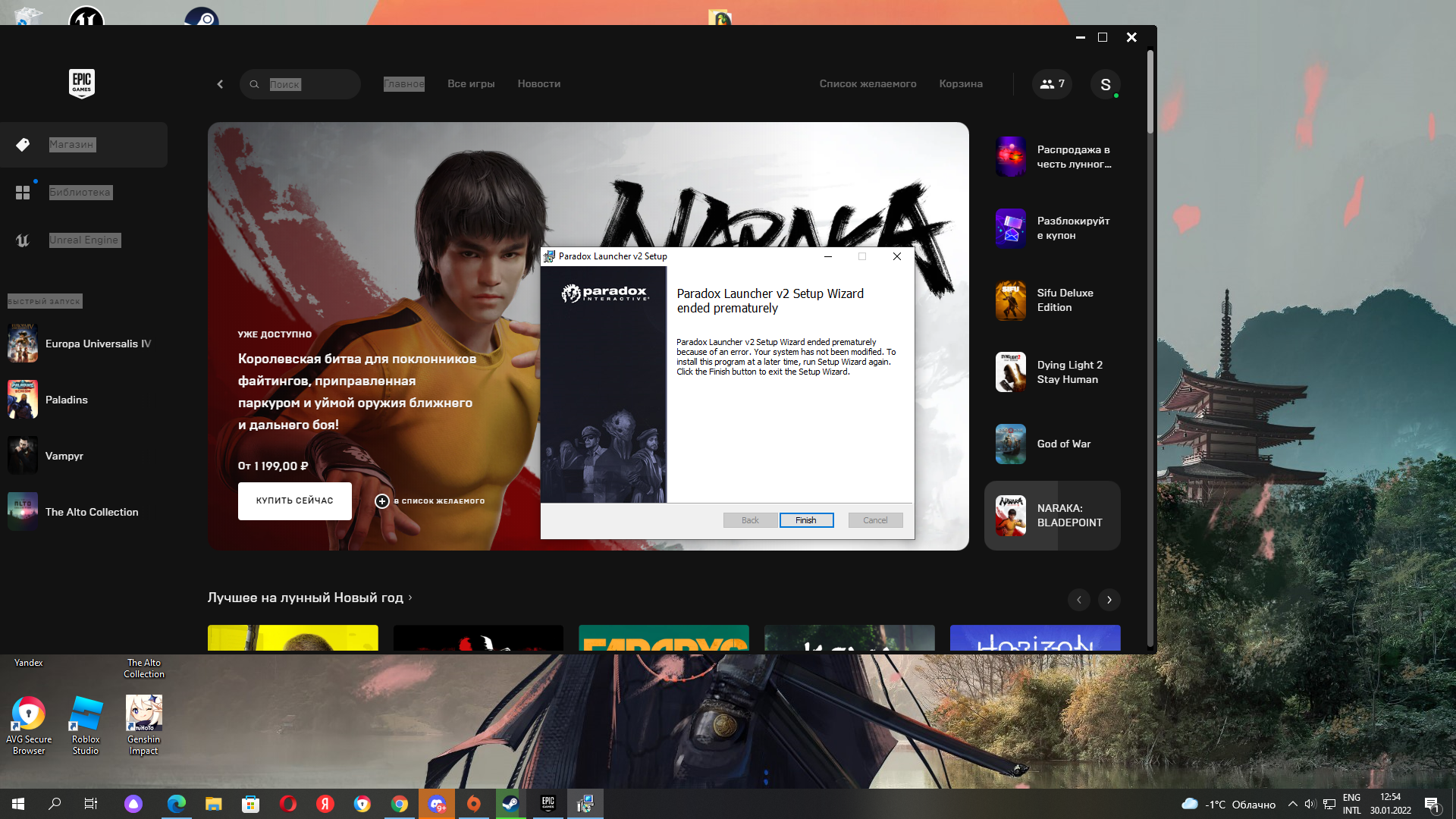Launch Europa Universalis IV from quick launch
The image size is (1456, 819).
[x=83, y=344]
